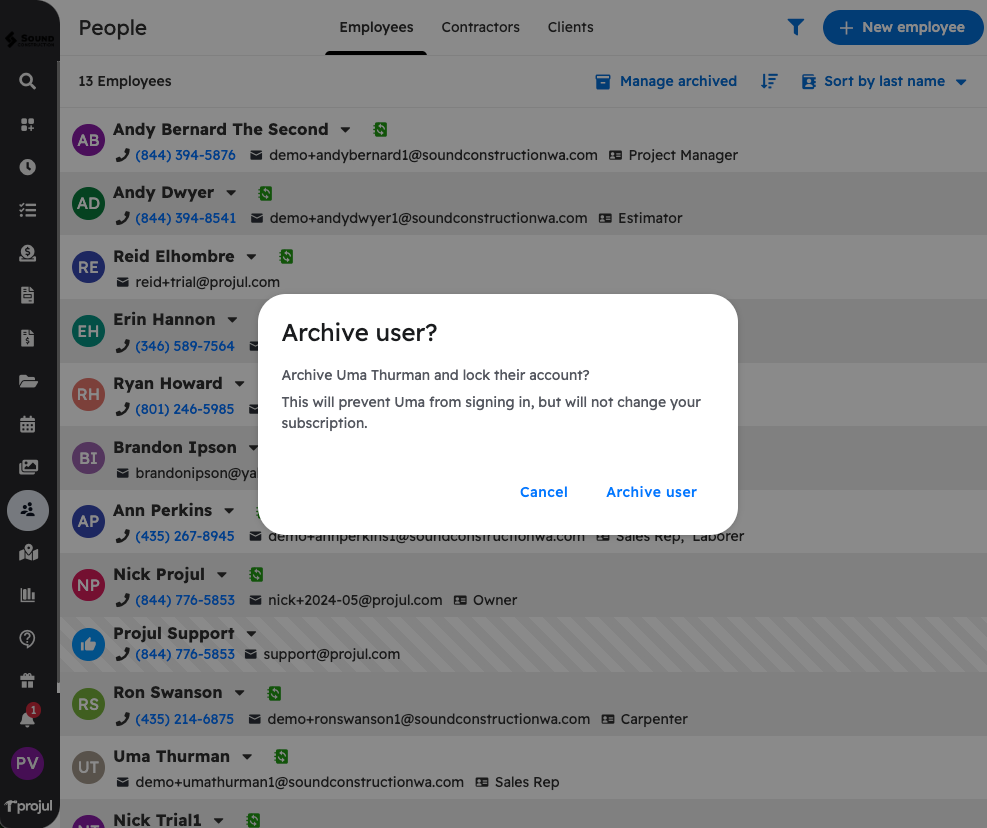Screen dimensions: 987x828
Task: Open the calendar icon in sidebar
Action: tap(28, 424)
